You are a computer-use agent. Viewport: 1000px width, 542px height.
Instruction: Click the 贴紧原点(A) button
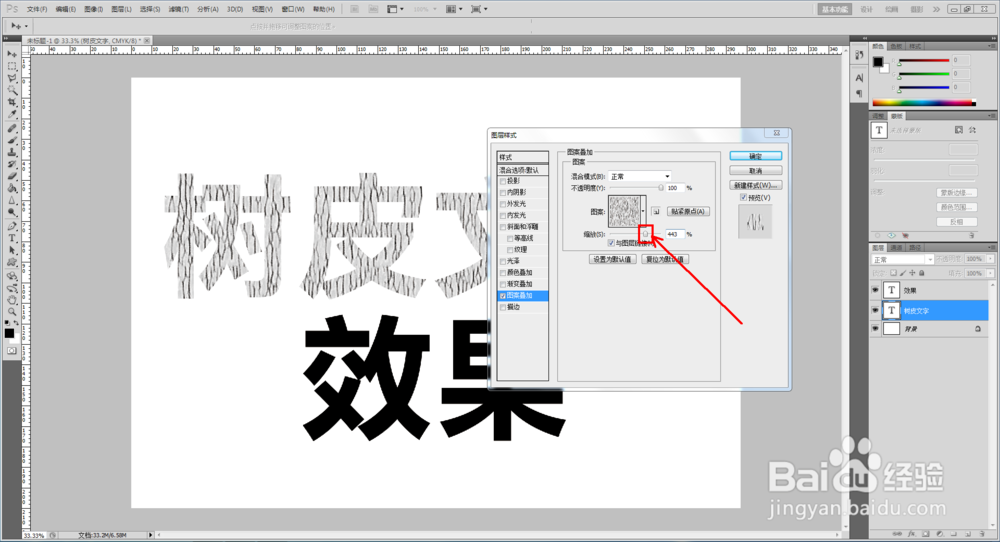[688, 211]
